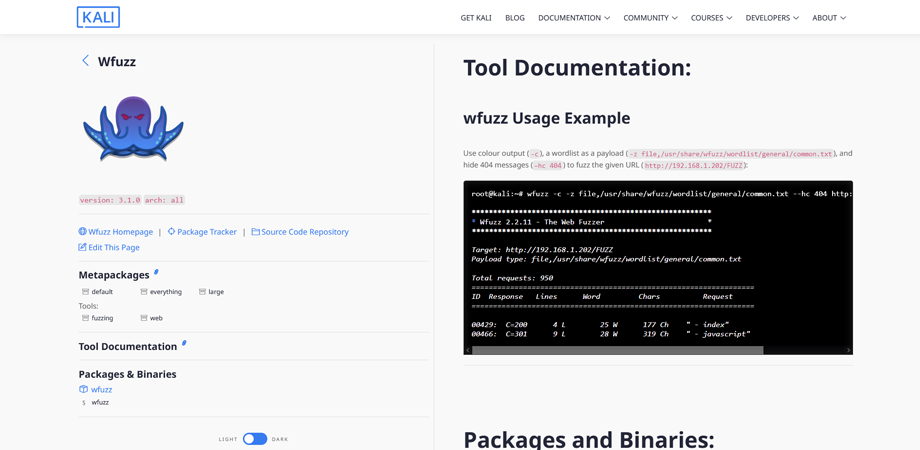Viewport: 920px width, 450px height.
Task: Click the code block horizontal scrollbar thumb
Action: coord(618,350)
